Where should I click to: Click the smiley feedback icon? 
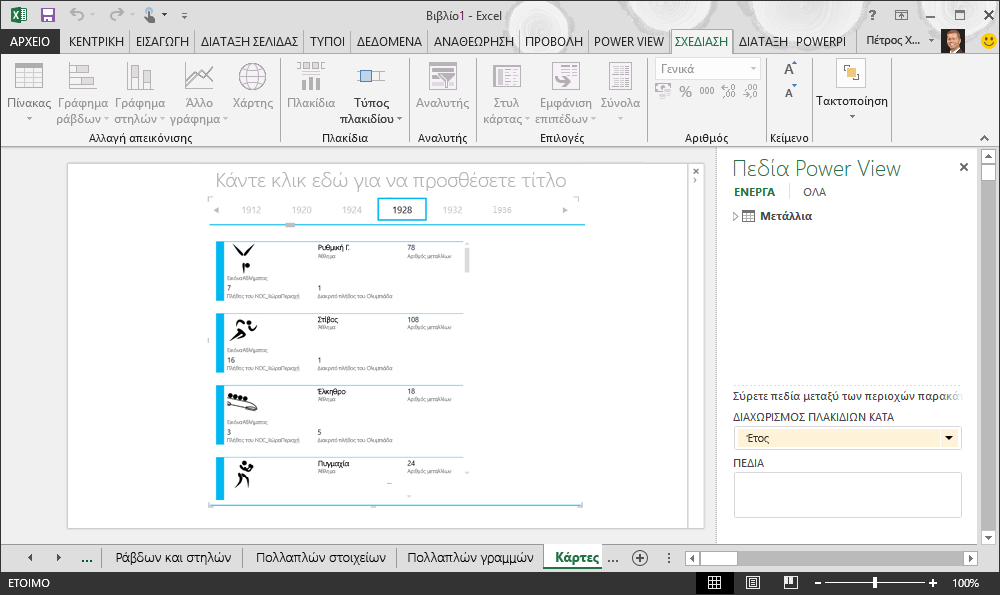tap(988, 41)
